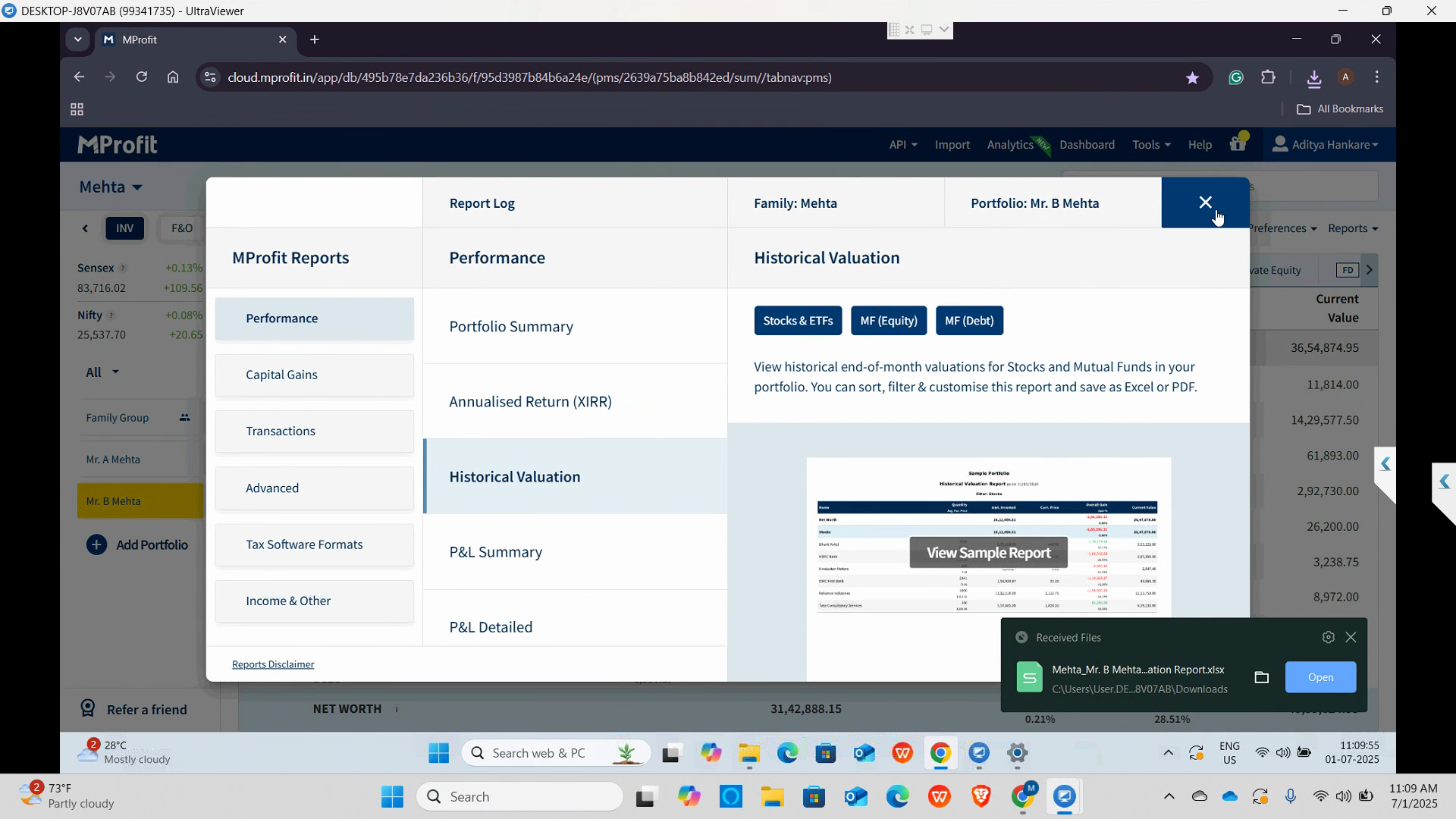Viewport: 1456px width, 819px height.
Task: Open the P&L Summary report
Action: click(x=575, y=551)
